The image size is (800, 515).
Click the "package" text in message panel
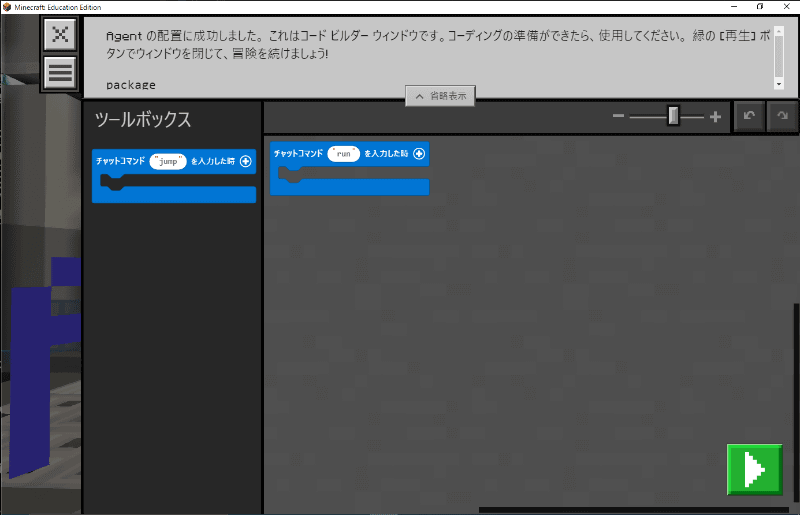point(131,85)
